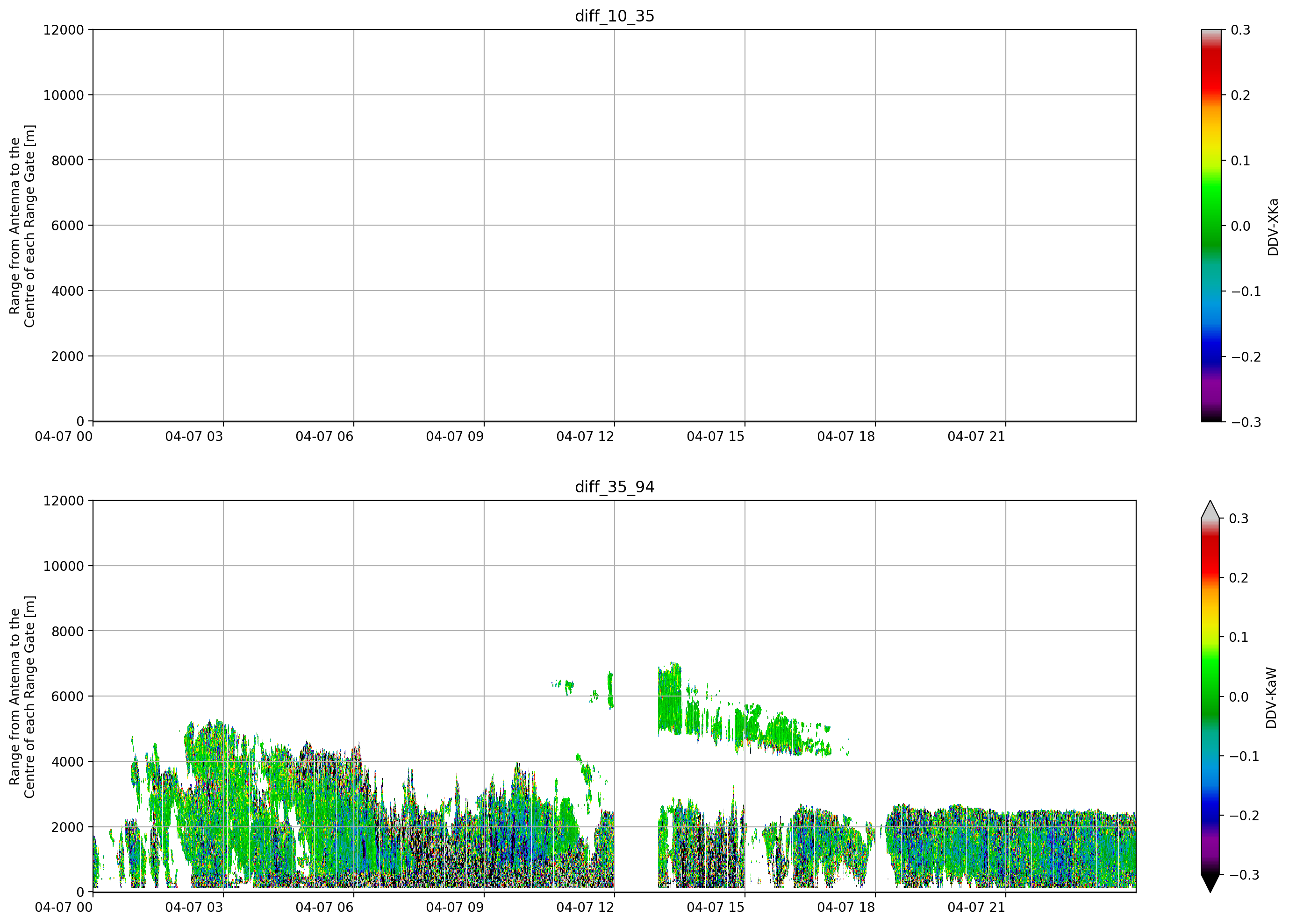
Task: Click the 04-07 03 x-tick of diff_10_35 plot
Action: [x=194, y=436]
